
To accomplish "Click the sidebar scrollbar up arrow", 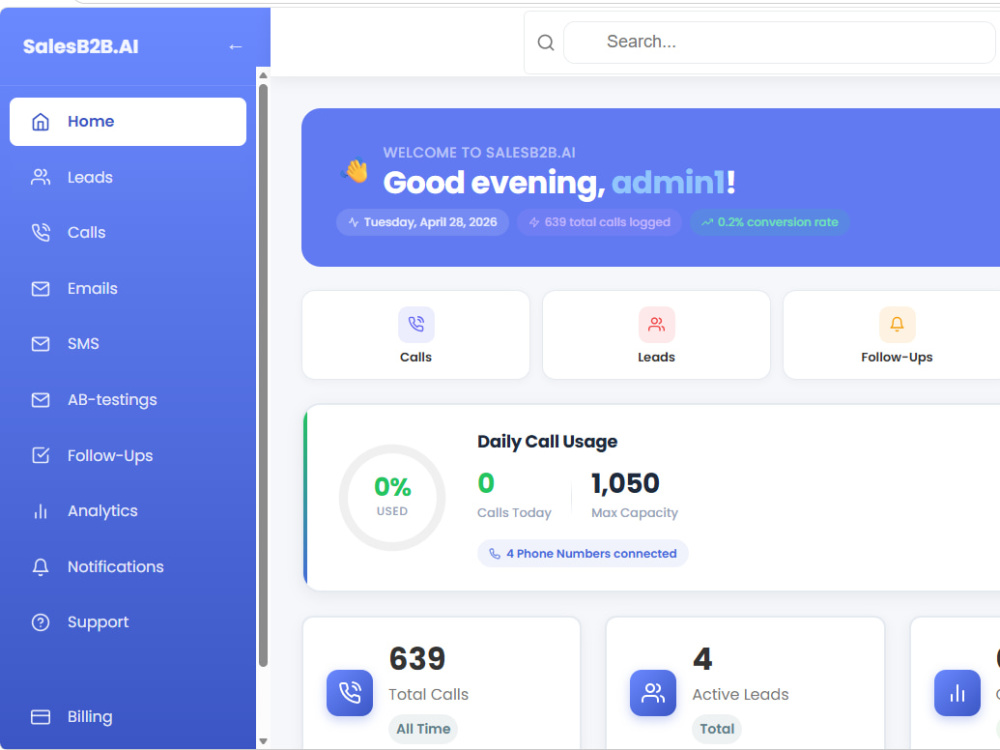I will pyautogui.click(x=263, y=75).
